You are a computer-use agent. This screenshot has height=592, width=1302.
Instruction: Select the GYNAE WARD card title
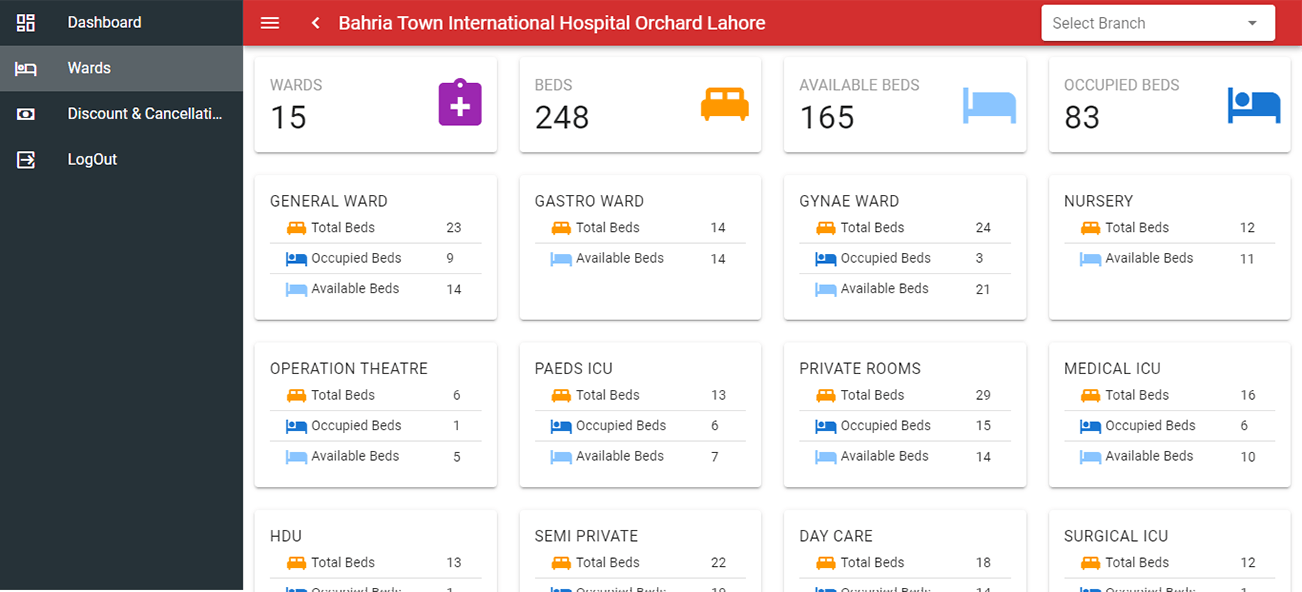pos(849,201)
